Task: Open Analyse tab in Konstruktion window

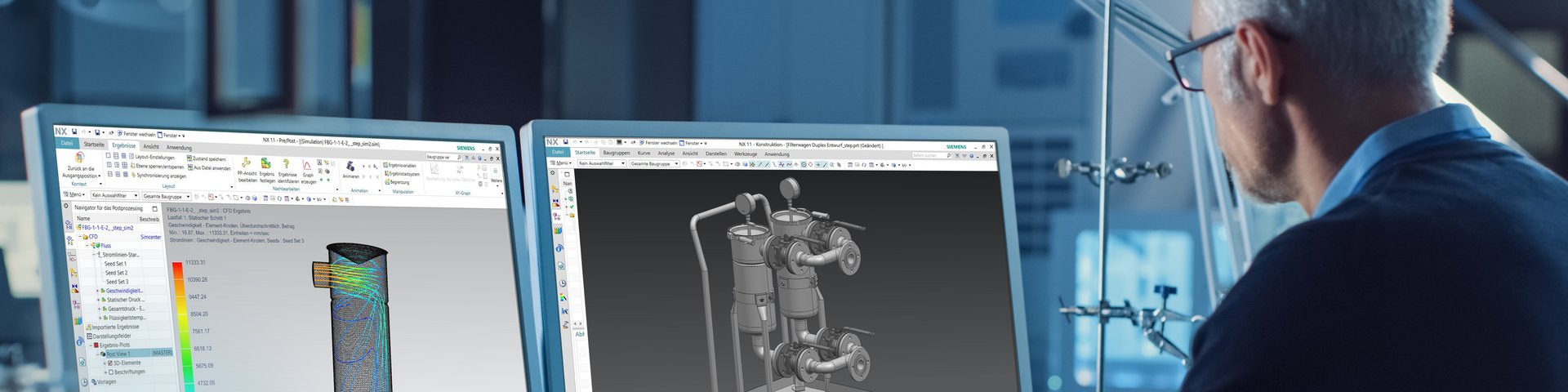Action: (666, 154)
